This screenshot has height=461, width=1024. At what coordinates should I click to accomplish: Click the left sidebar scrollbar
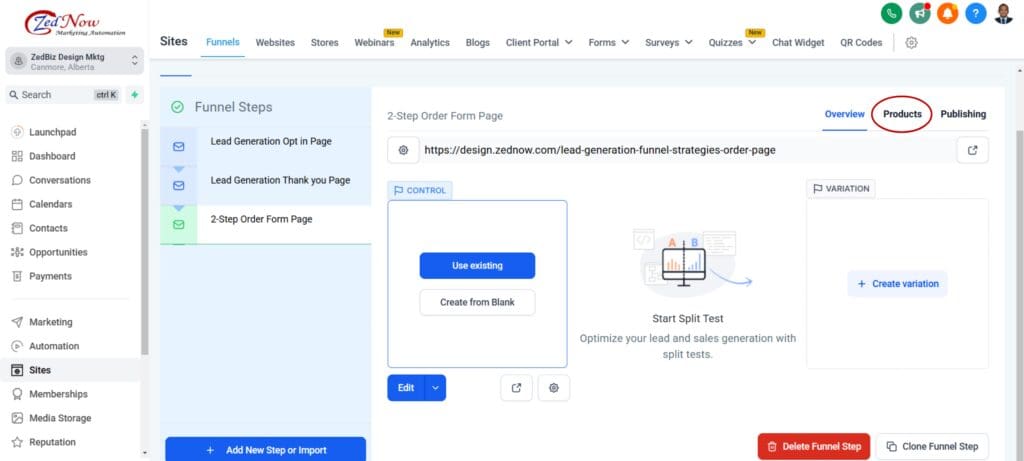(144, 242)
